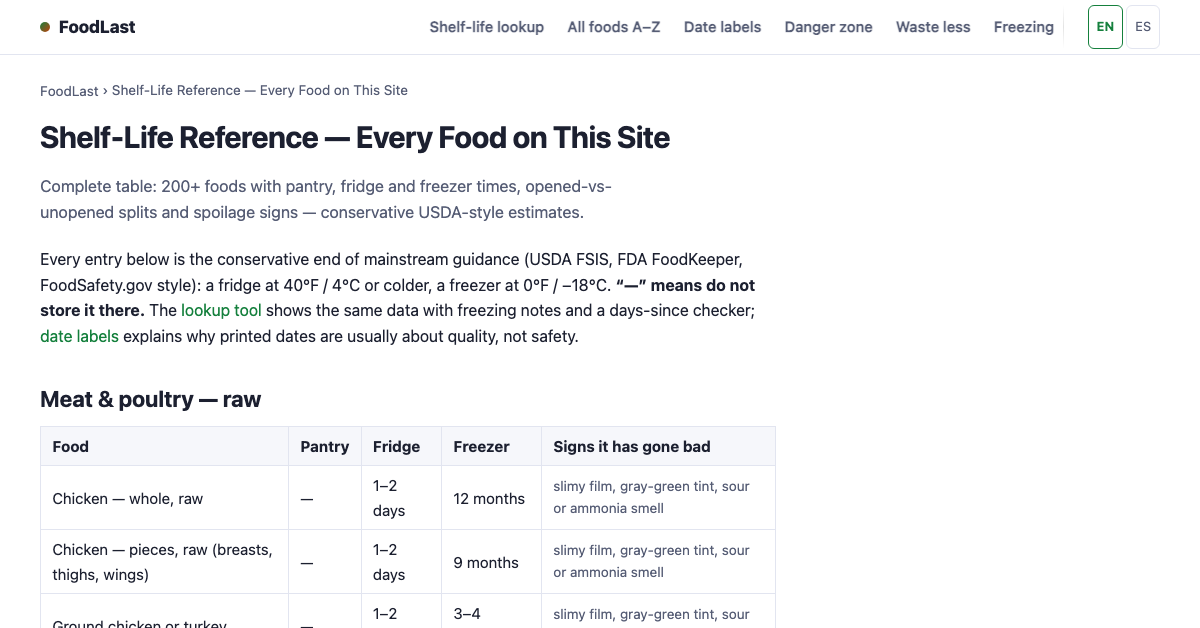Switch language to EN

pyautogui.click(x=1105, y=27)
